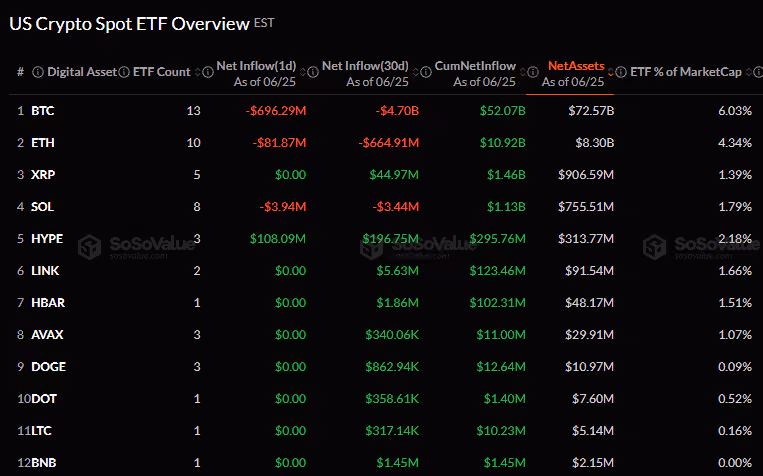The width and height of the screenshot is (763, 476).
Task: Select the Net Inflow(1d) column header
Action: (256, 66)
